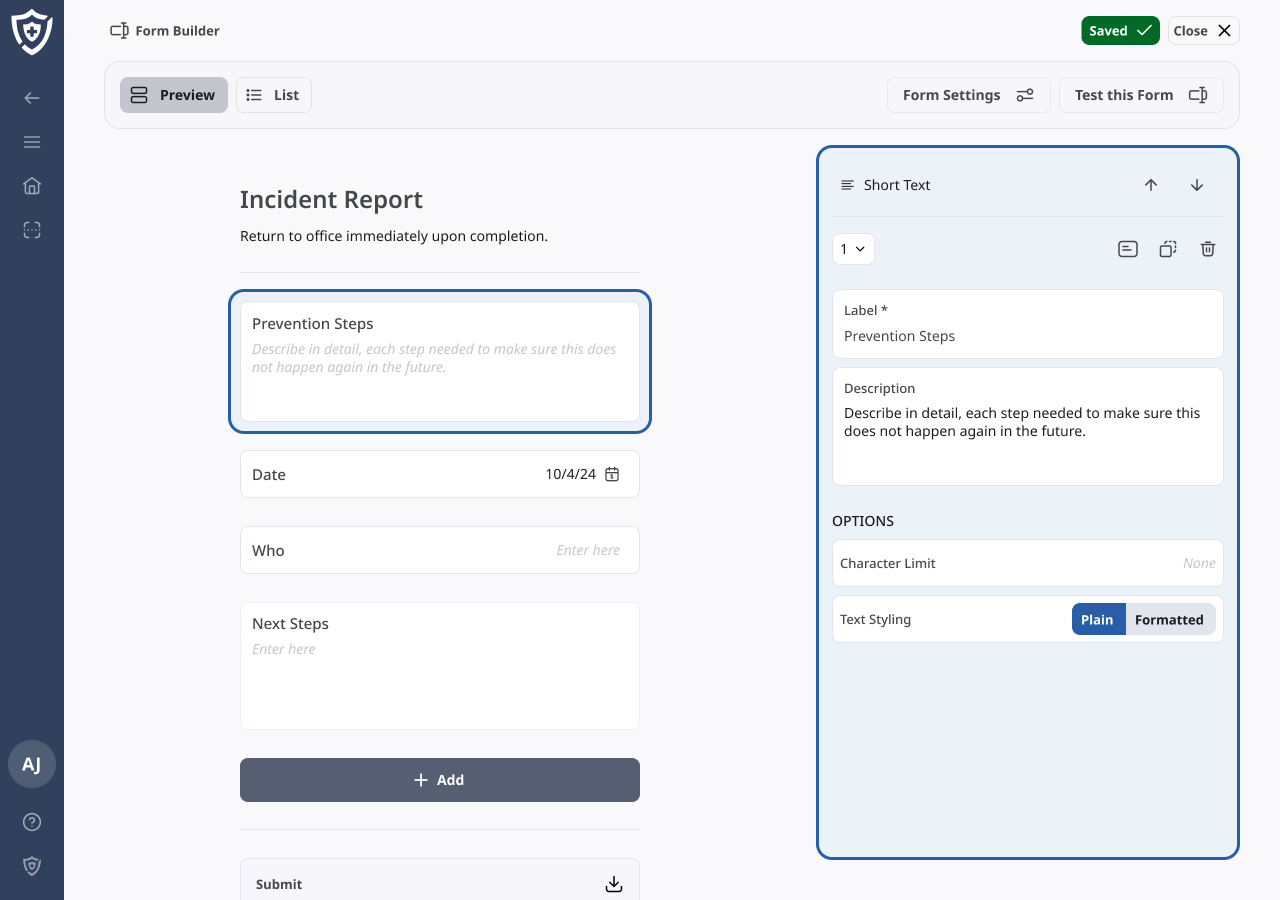Open the AJ user avatar

[32, 765]
